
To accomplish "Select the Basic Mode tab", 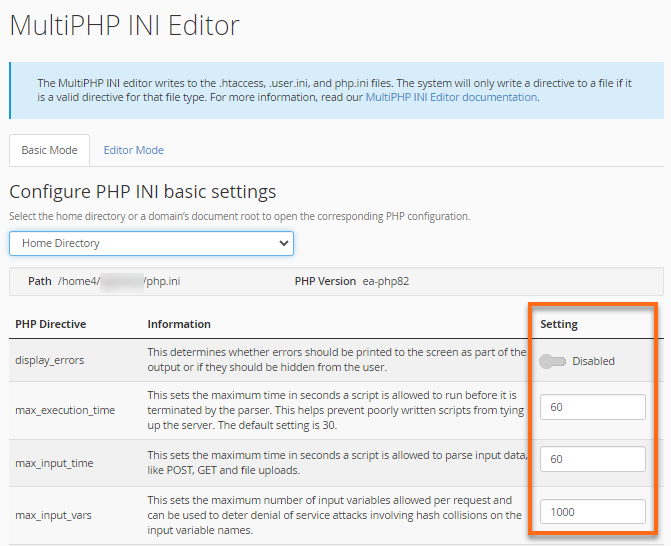I will tap(49, 150).
